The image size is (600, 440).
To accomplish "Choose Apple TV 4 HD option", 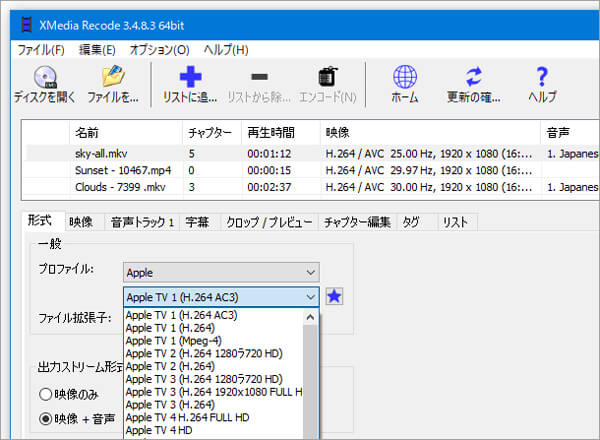I will click(214, 430).
